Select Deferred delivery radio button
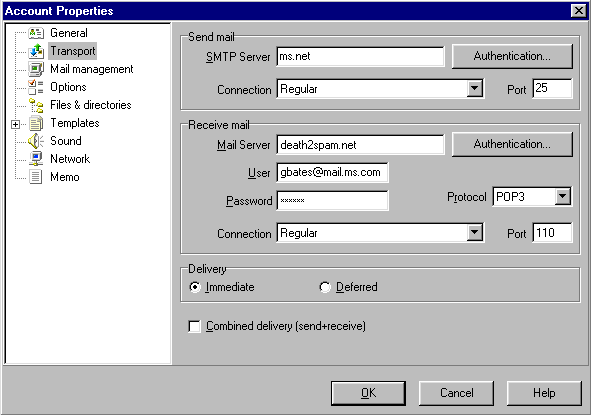 [x=325, y=287]
